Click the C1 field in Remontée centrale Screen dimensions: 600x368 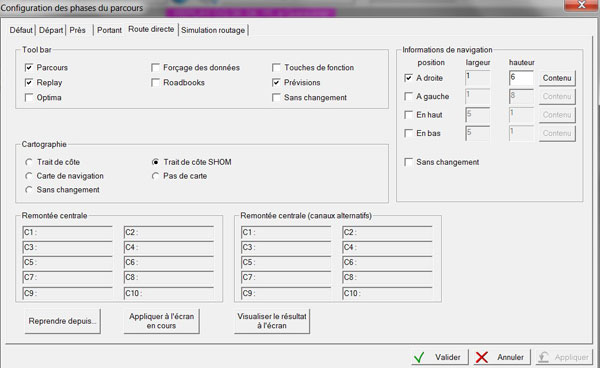[67, 232]
